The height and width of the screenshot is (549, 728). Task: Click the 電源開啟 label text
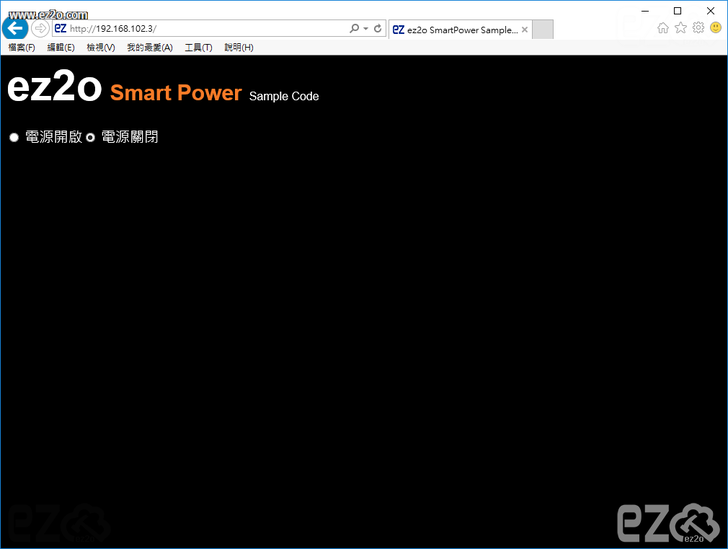point(54,137)
